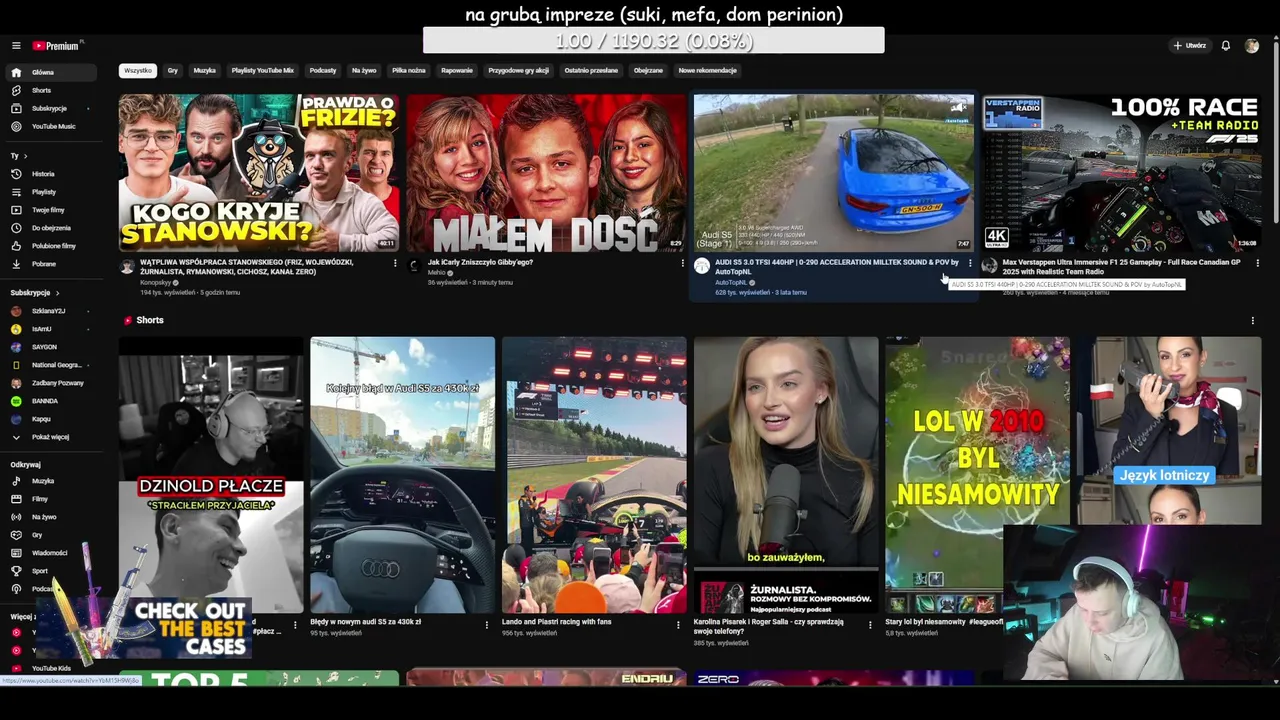Expand the Ty section chevron
Screen dimensions: 1280x720
tap(25, 156)
